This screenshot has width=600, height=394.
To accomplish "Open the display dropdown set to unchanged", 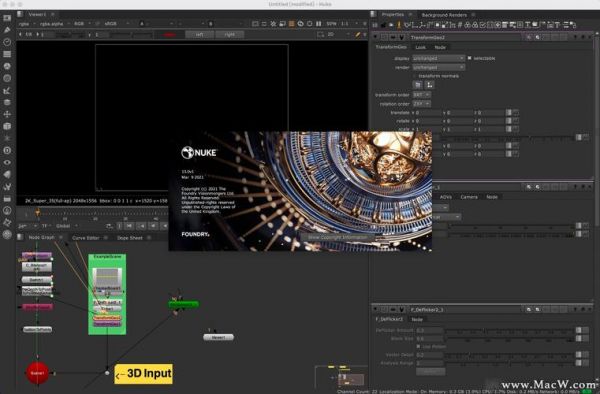I will pos(439,58).
